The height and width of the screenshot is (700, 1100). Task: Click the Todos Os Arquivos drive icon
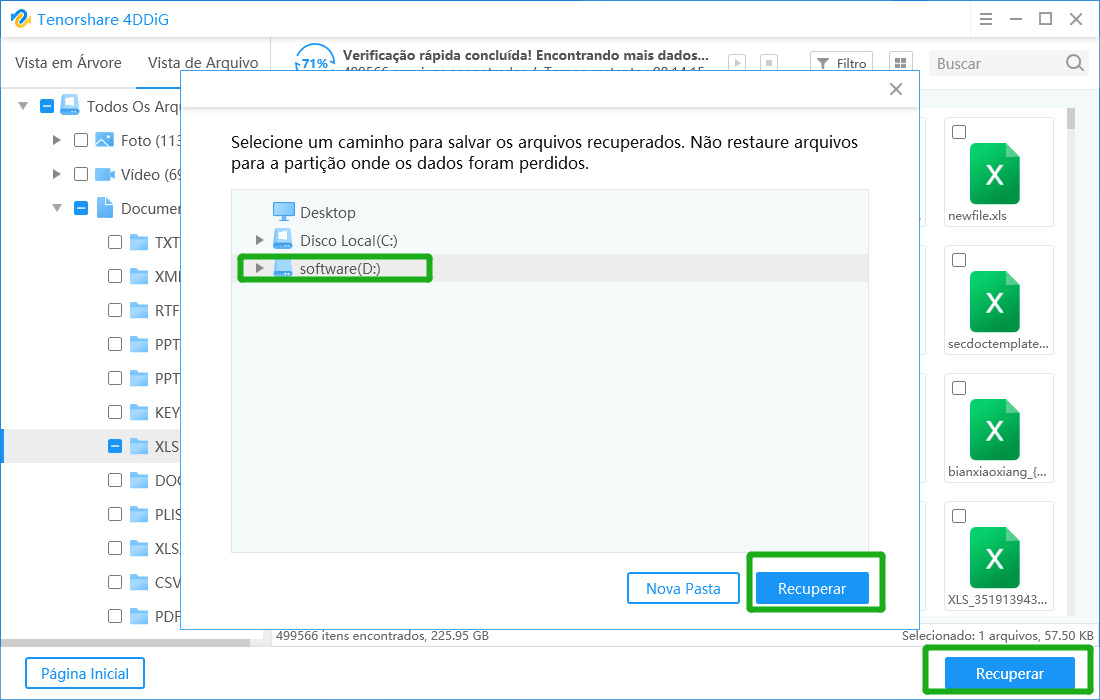(x=69, y=105)
